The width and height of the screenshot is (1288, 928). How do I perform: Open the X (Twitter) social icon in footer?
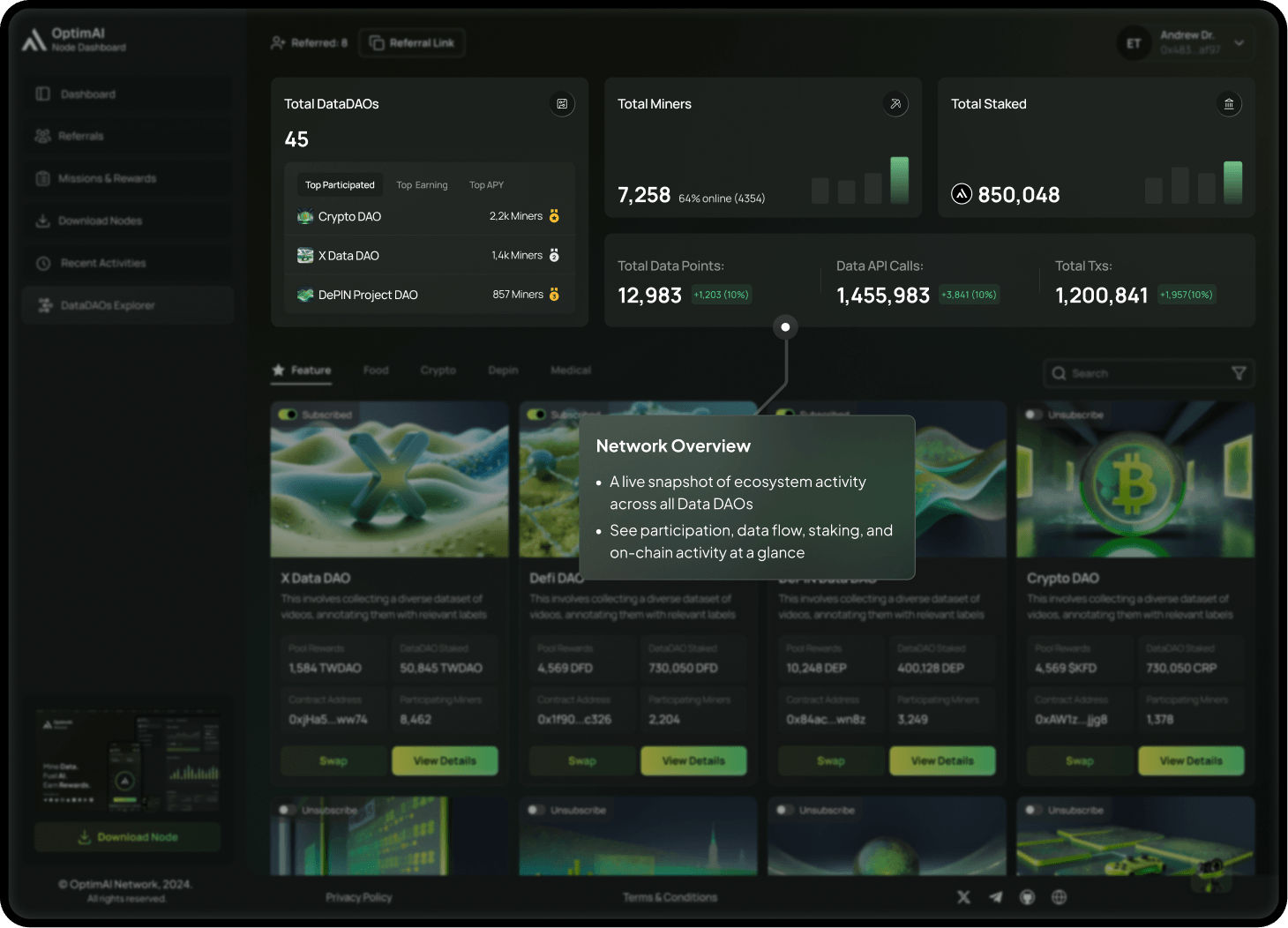tap(963, 897)
